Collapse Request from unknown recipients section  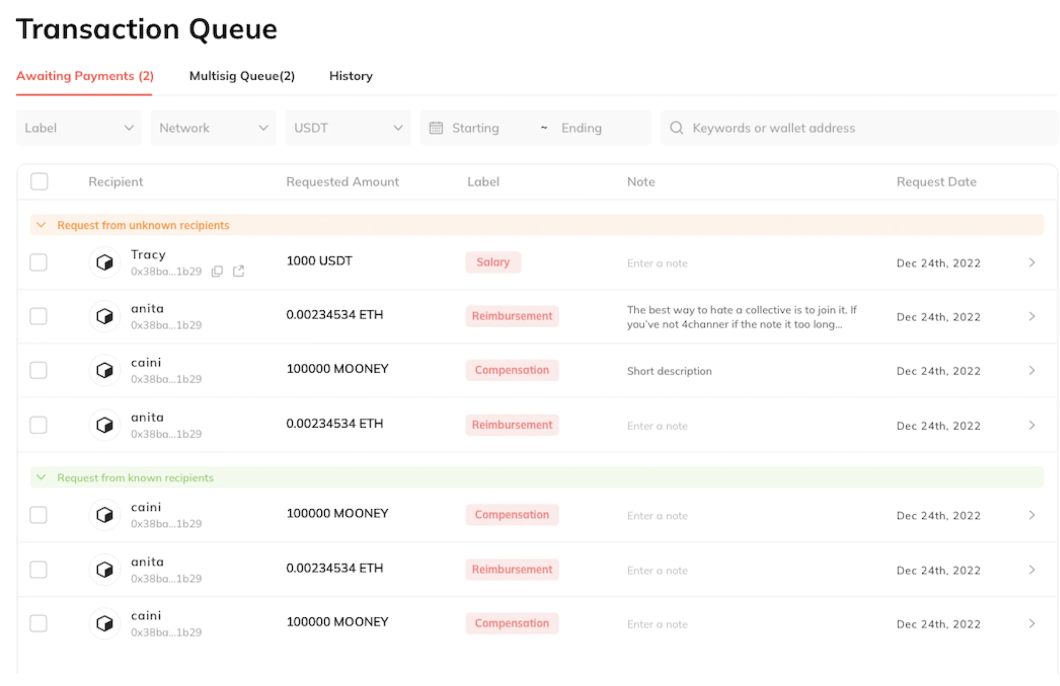point(41,226)
